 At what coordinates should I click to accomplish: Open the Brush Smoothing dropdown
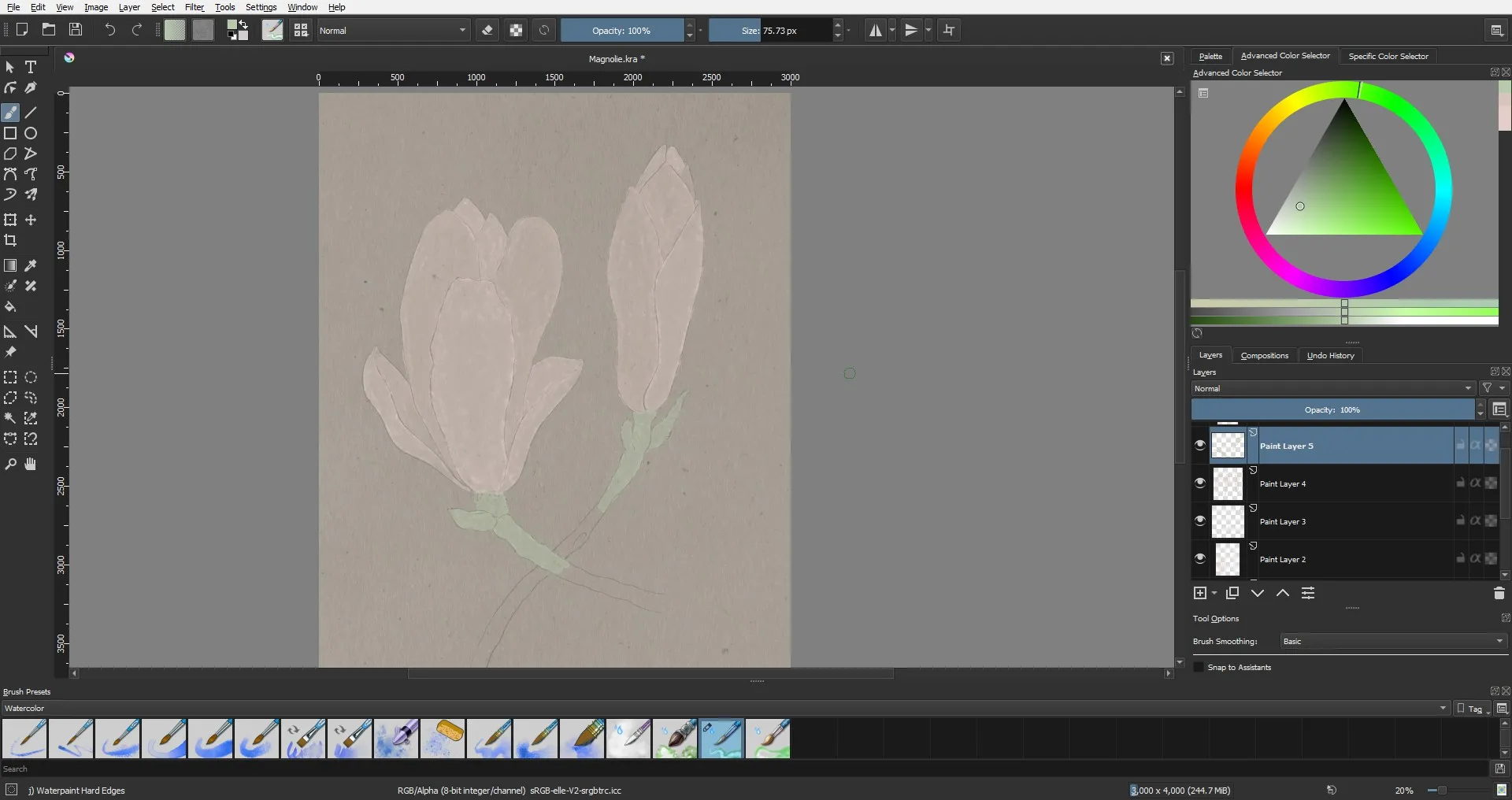(1392, 642)
